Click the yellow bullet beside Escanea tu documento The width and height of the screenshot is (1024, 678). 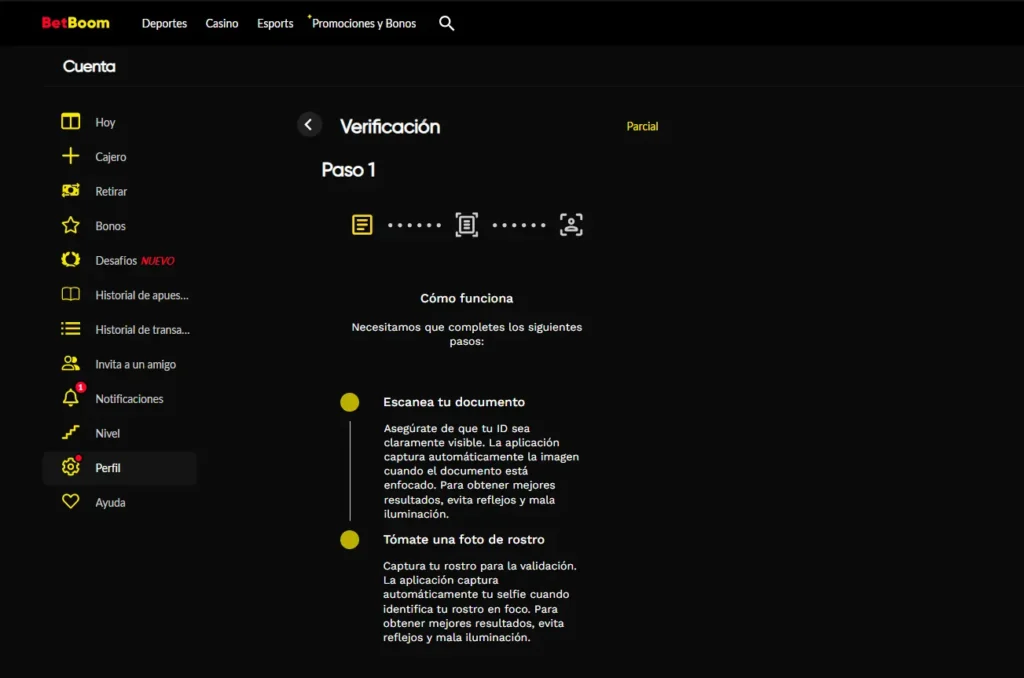[x=349, y=402]
